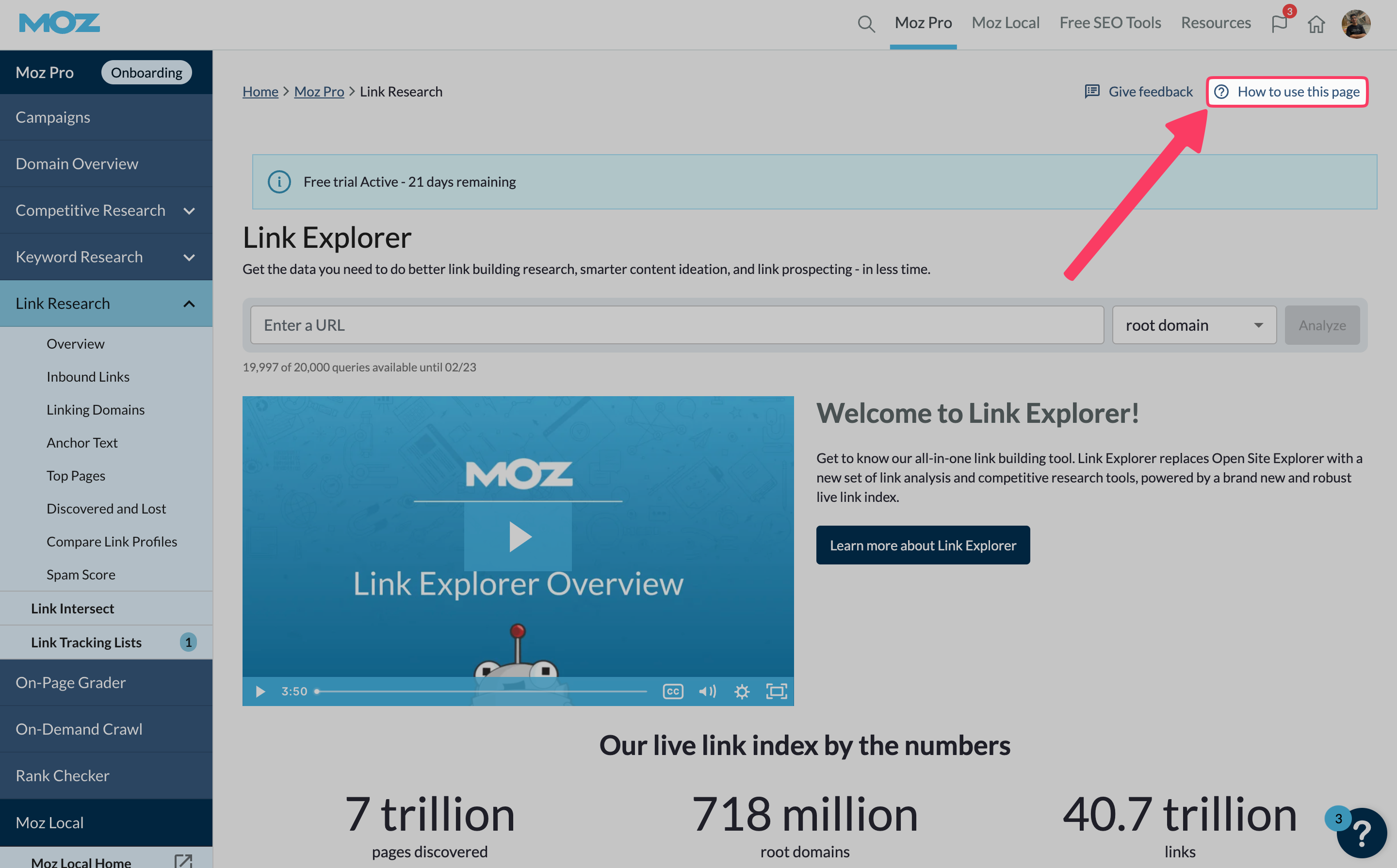The image size is (1397, 868).
Task: Click '19,997 of 20,000 queries available' text
Action: [x=359, y=367]
